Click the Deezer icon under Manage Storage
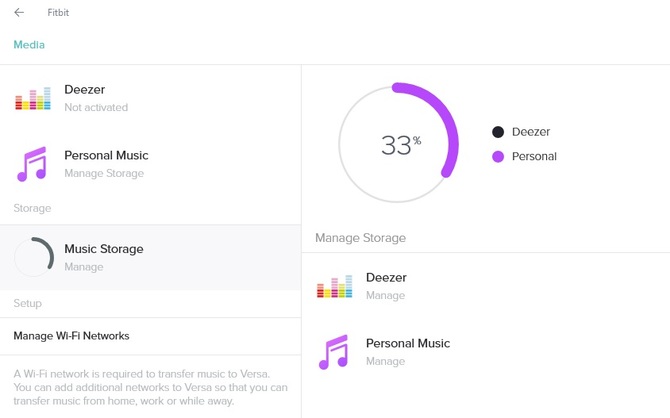This screenshot has height=418, width=670. [335, 287]
